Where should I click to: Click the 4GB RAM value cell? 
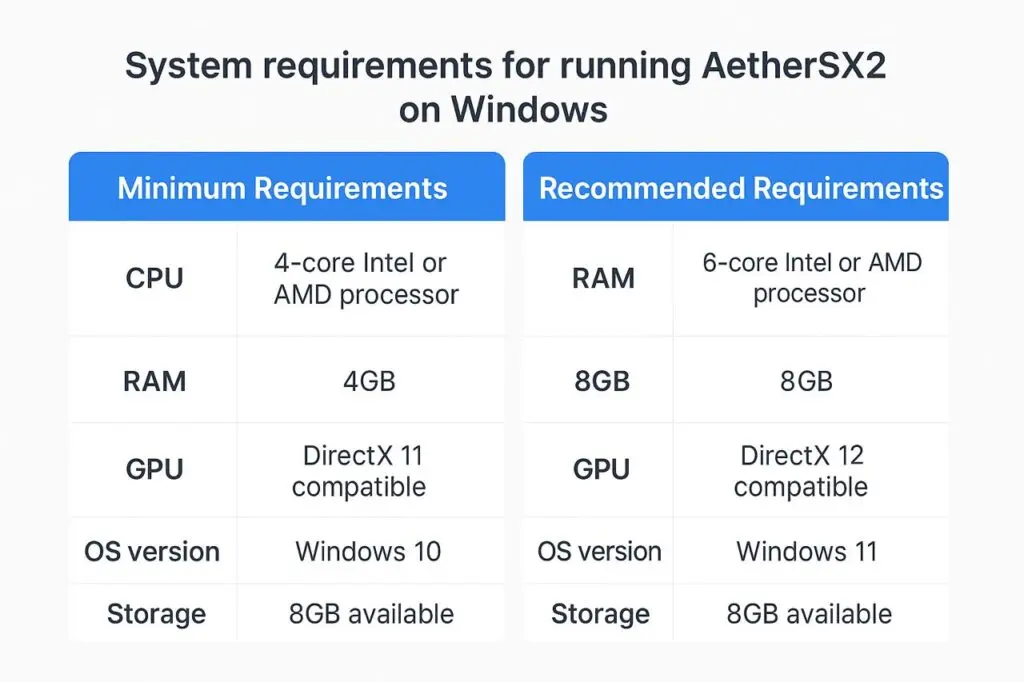coord(369,381)
